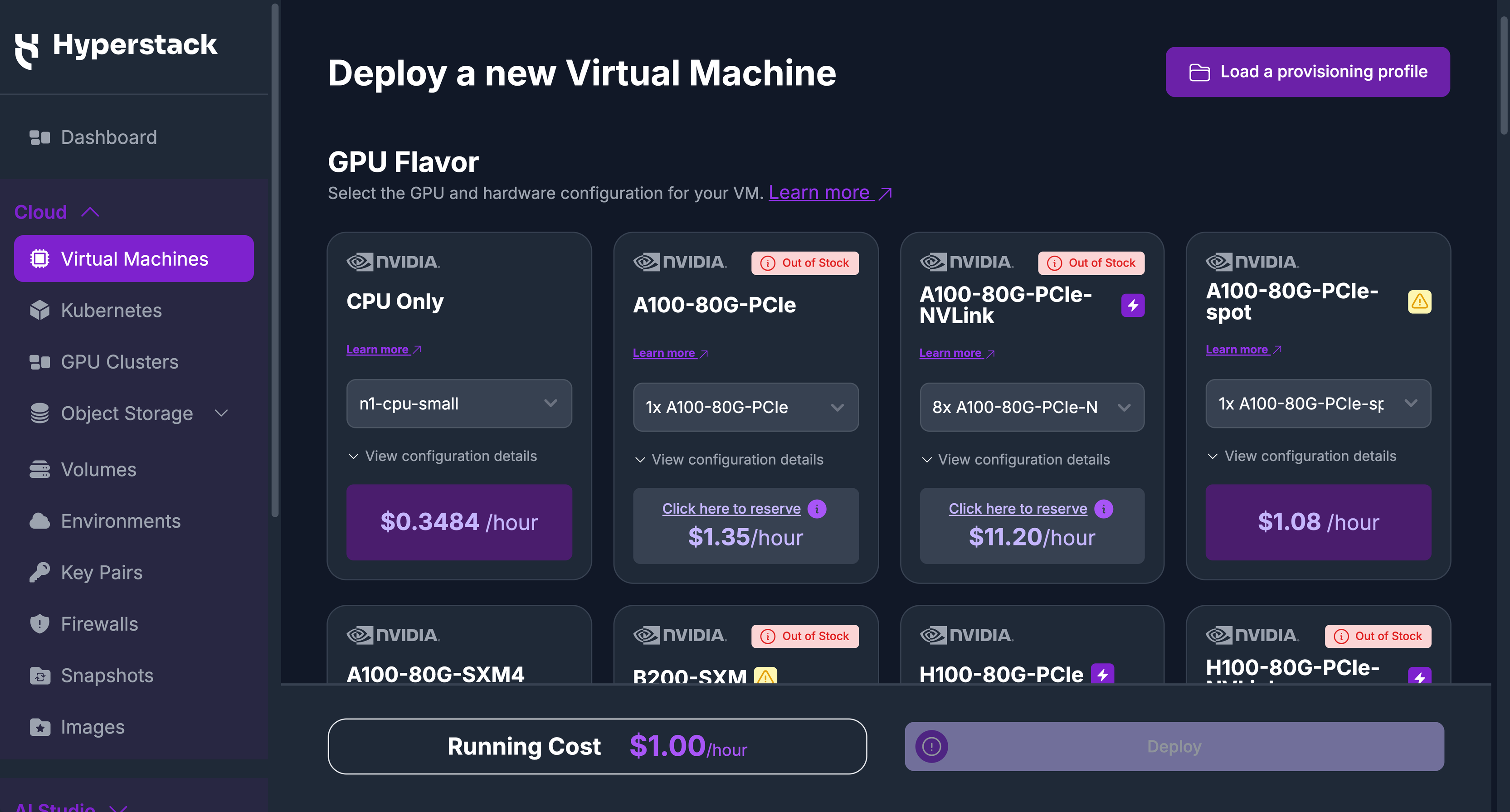Click the main page vertical scrollbar

click(1504, 76)
